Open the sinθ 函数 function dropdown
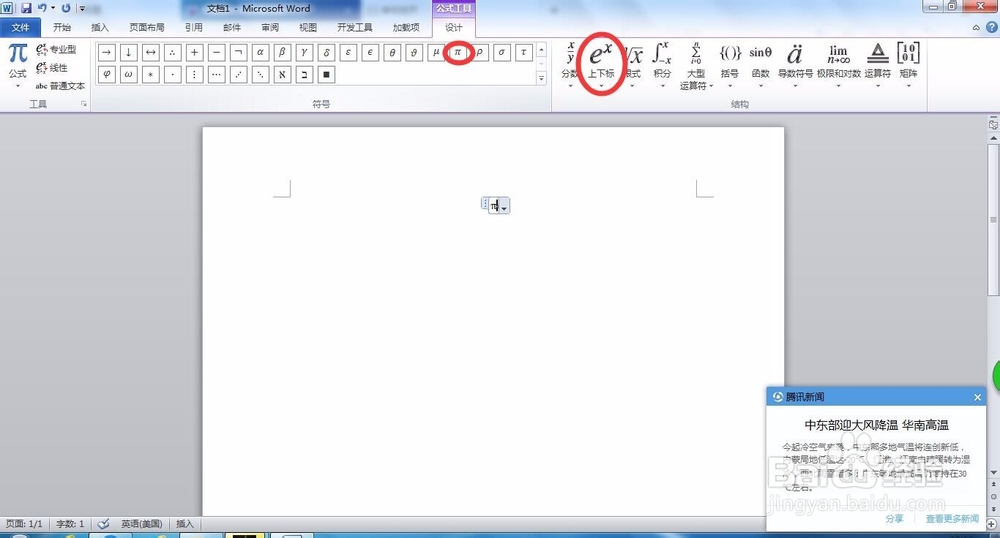The image size is (1000, 538). (760, 65)
